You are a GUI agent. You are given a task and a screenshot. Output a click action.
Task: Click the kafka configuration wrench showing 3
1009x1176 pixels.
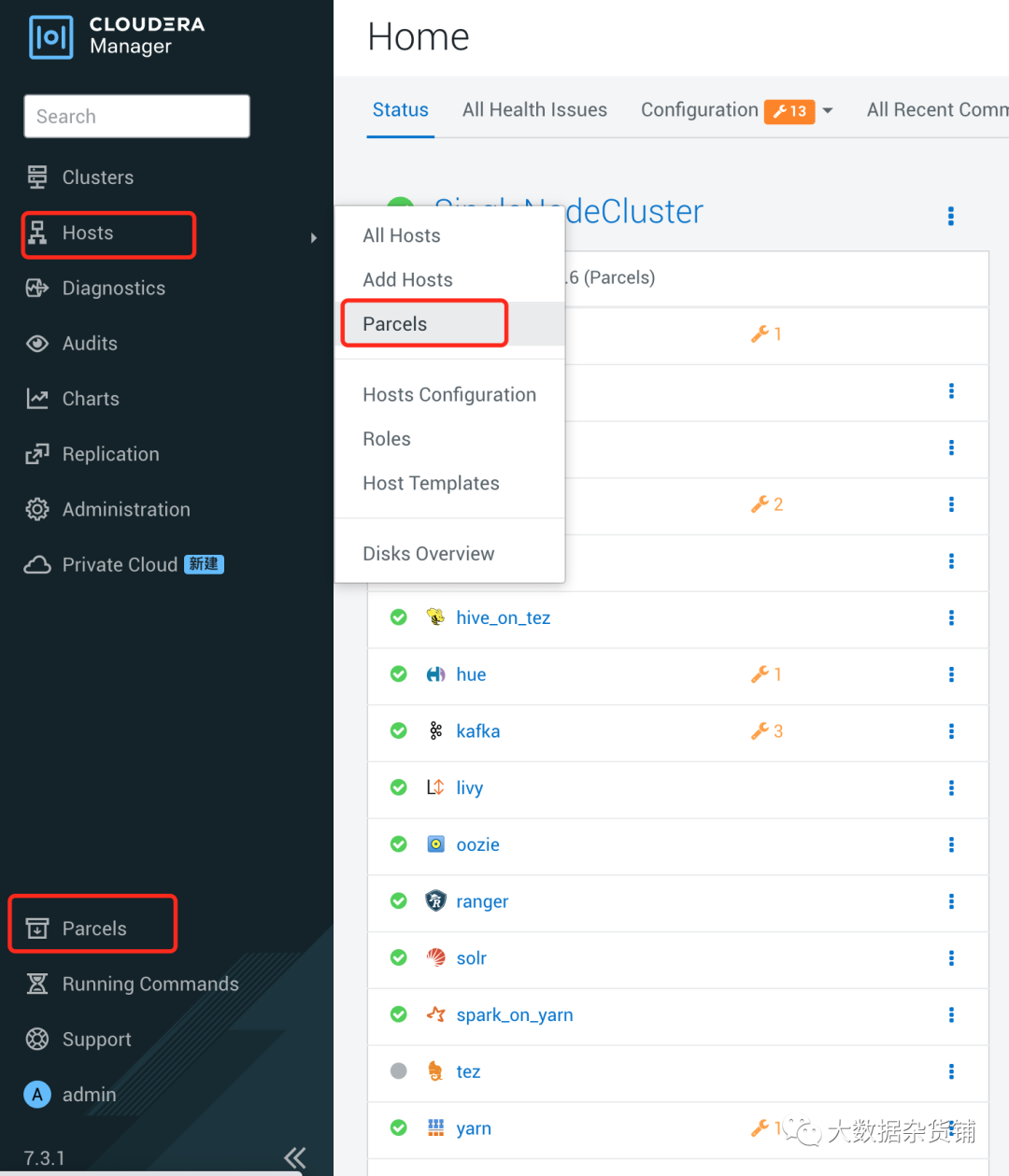[767, 731]
